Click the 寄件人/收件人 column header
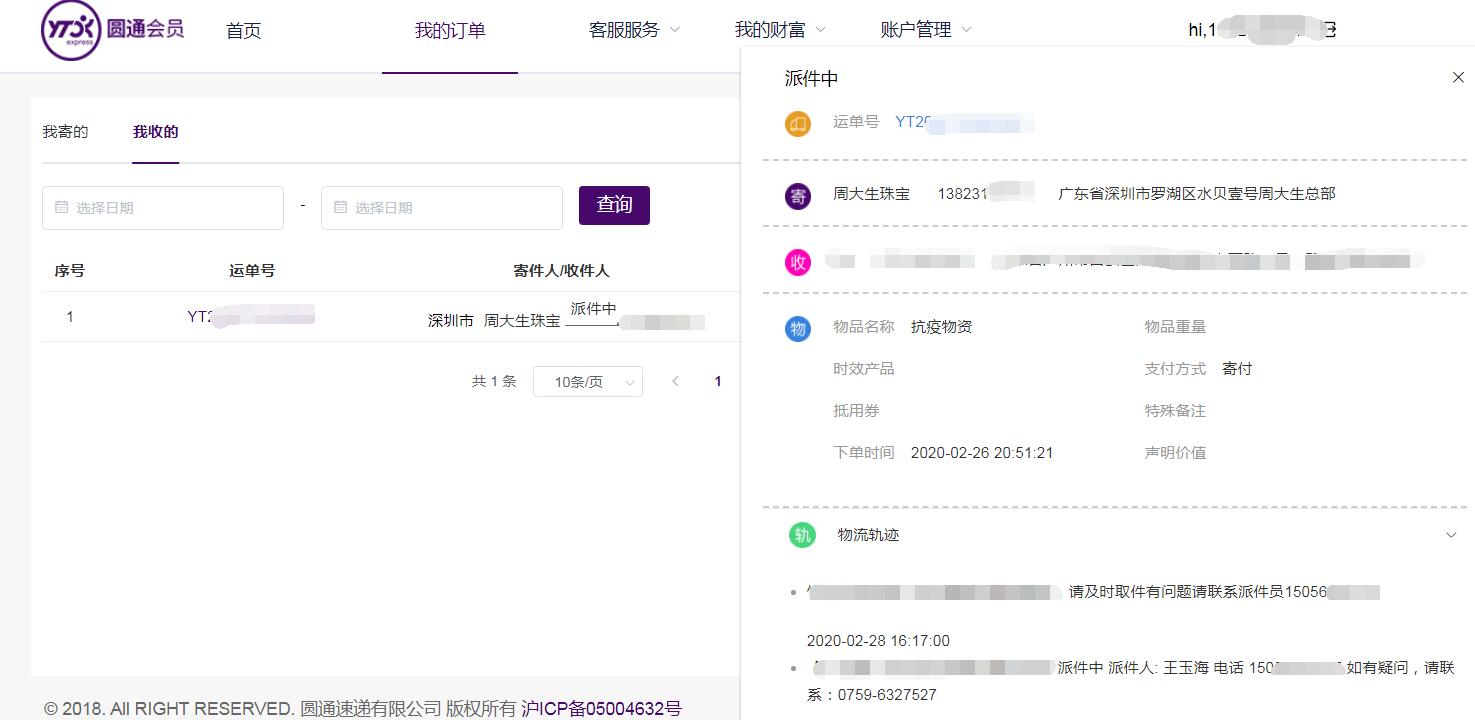Image resolution: width=1475 pixels, height=720 pixels. 561,270
